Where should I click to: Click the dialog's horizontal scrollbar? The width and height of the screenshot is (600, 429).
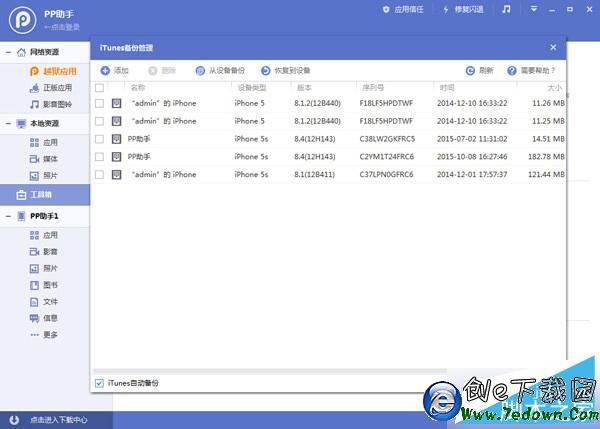click(x=270, y=371)
